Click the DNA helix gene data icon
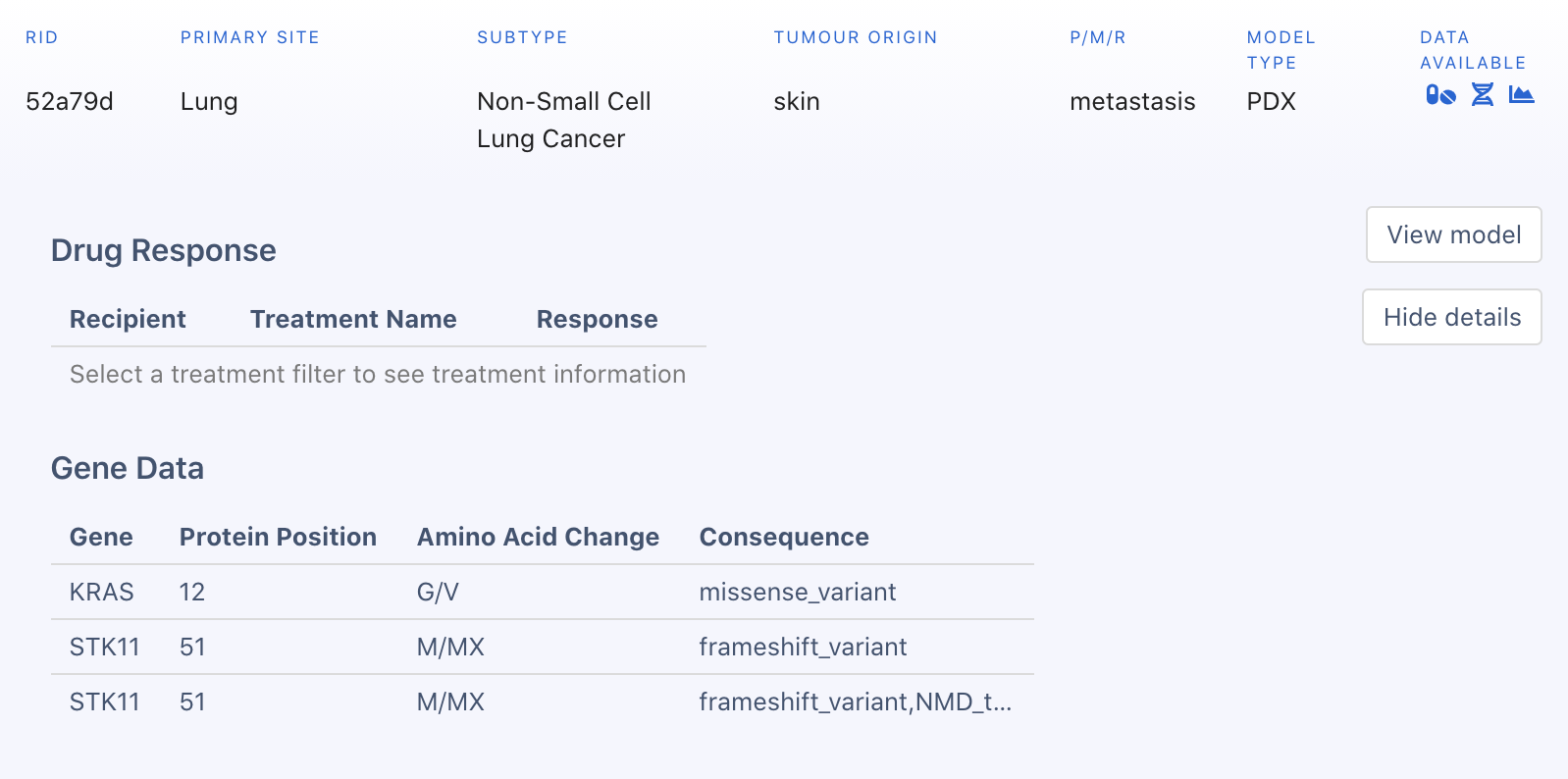The width and height of the screenshot is (1568, 779). pos(1482,95)
